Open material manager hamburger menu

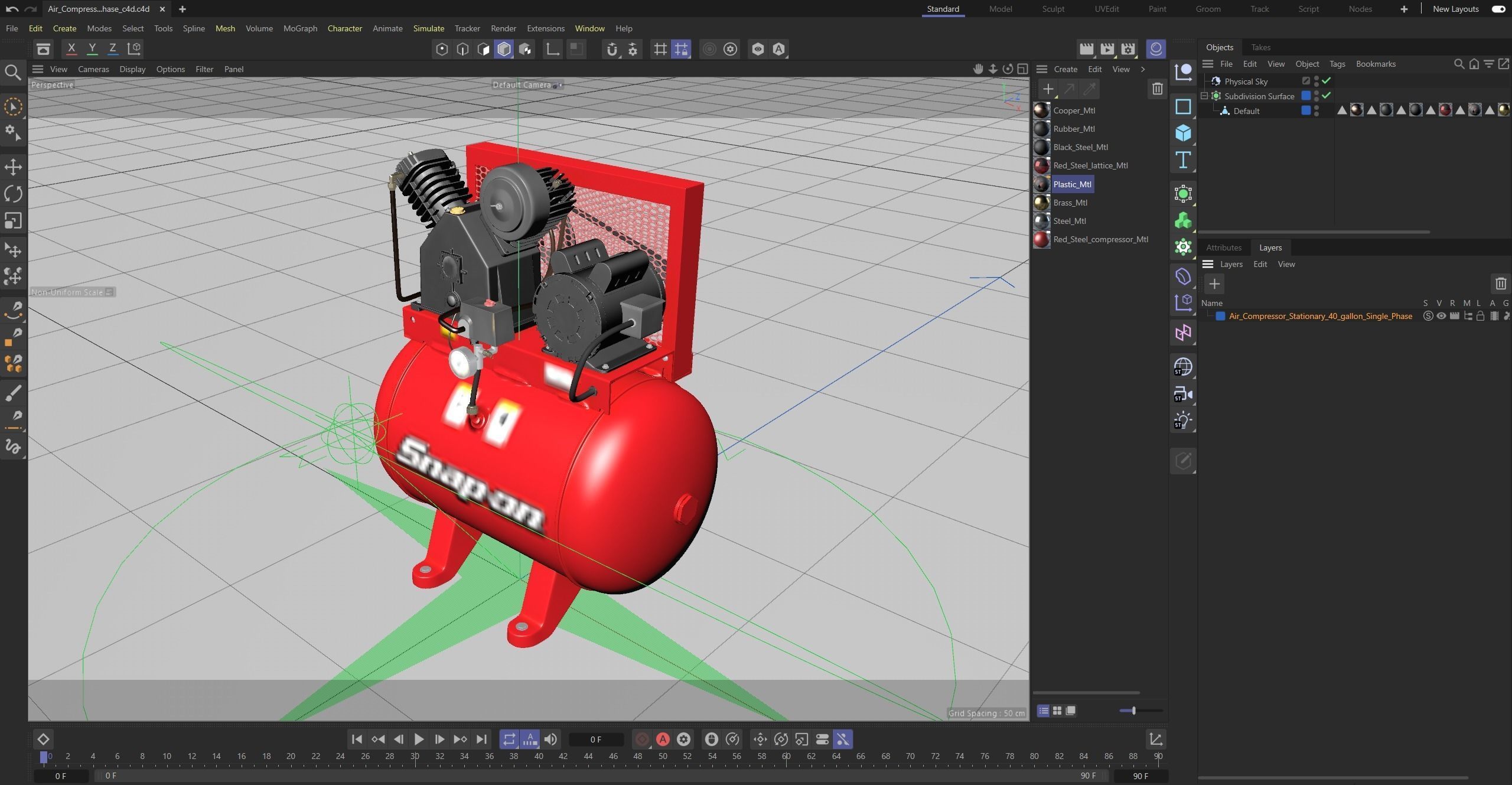1042,69
